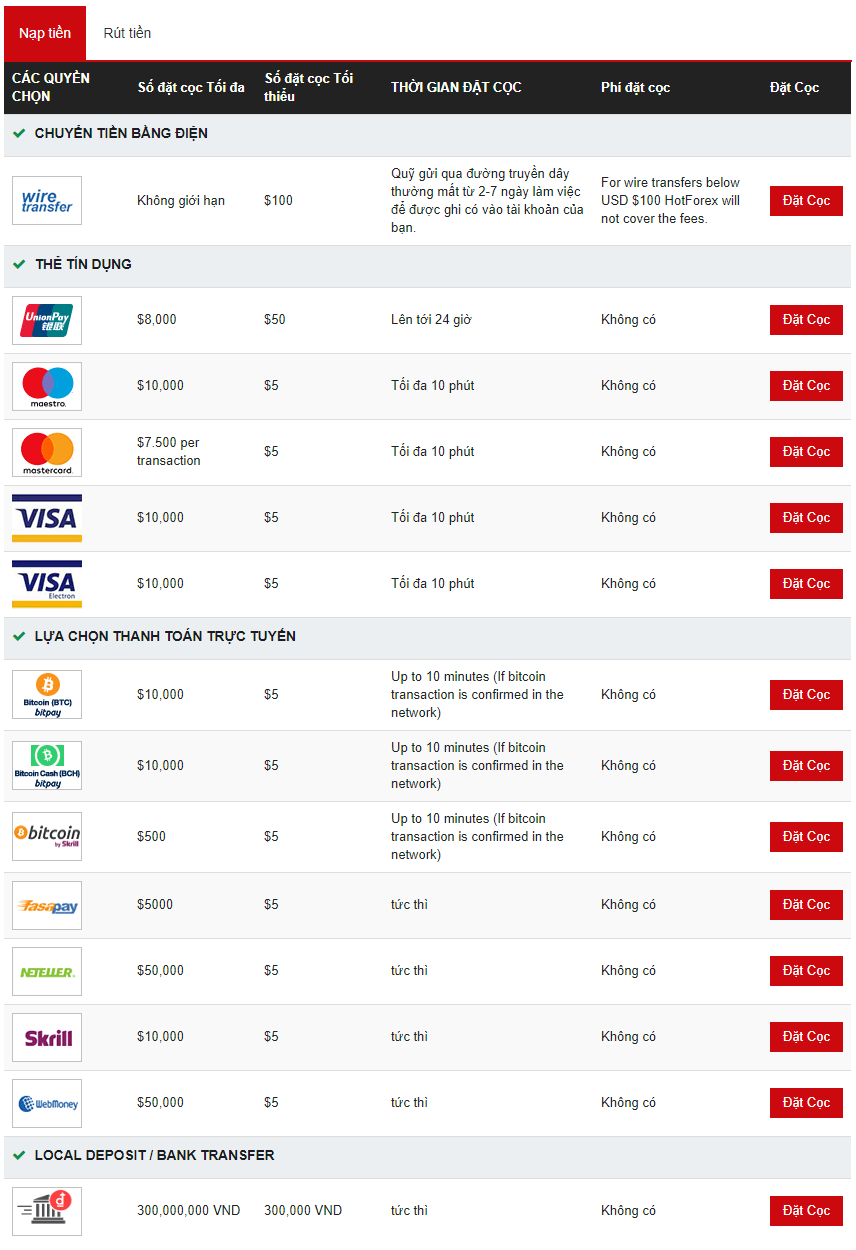Click the FasaPay logo icon
This screenshot has width=856, height=1250.
47,905
